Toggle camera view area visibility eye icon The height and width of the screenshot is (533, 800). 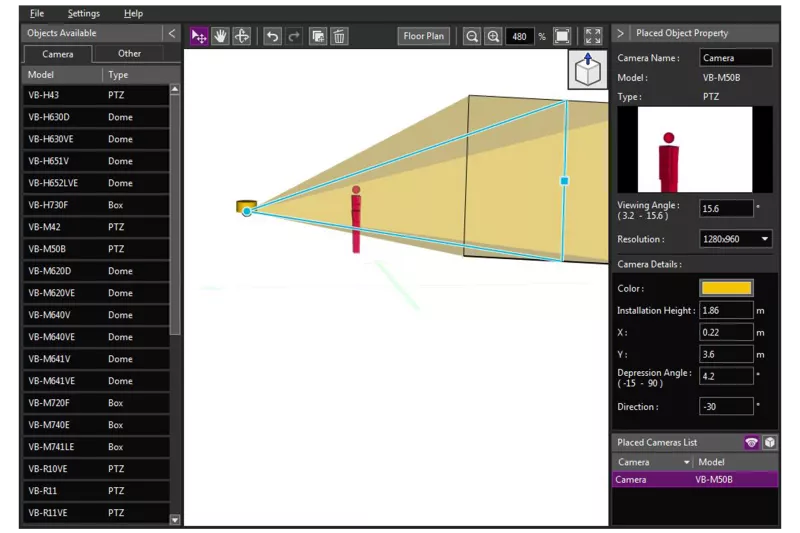coord(751,442)
